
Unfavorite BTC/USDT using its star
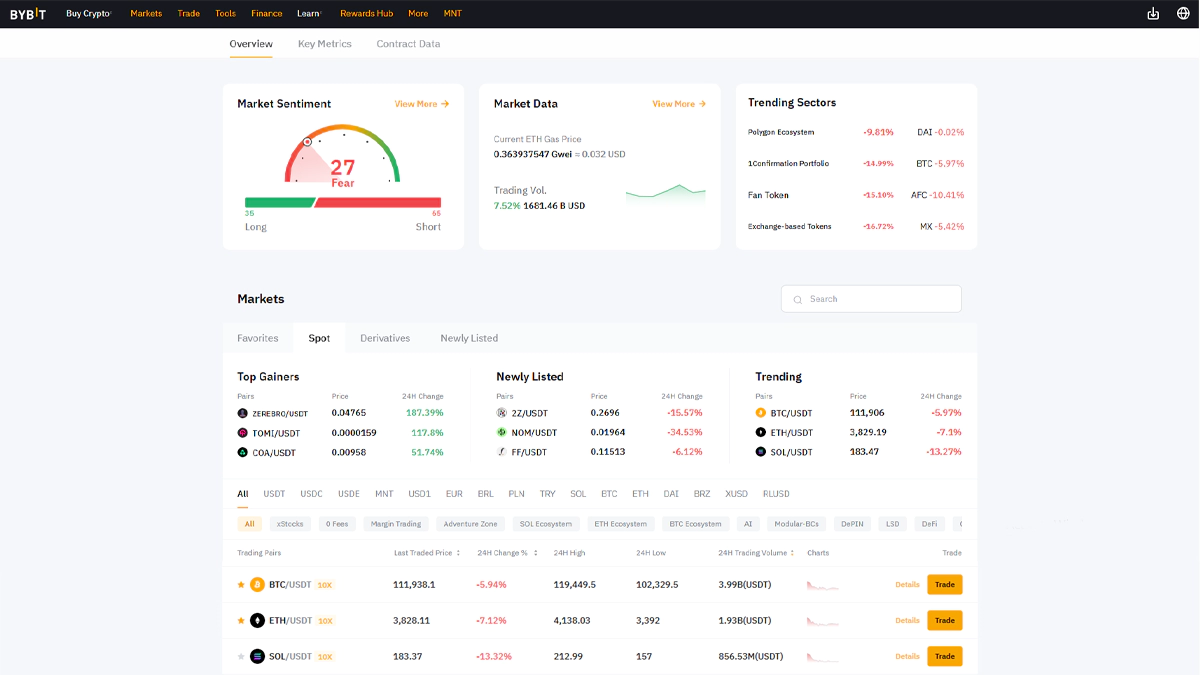pos(241,585)
